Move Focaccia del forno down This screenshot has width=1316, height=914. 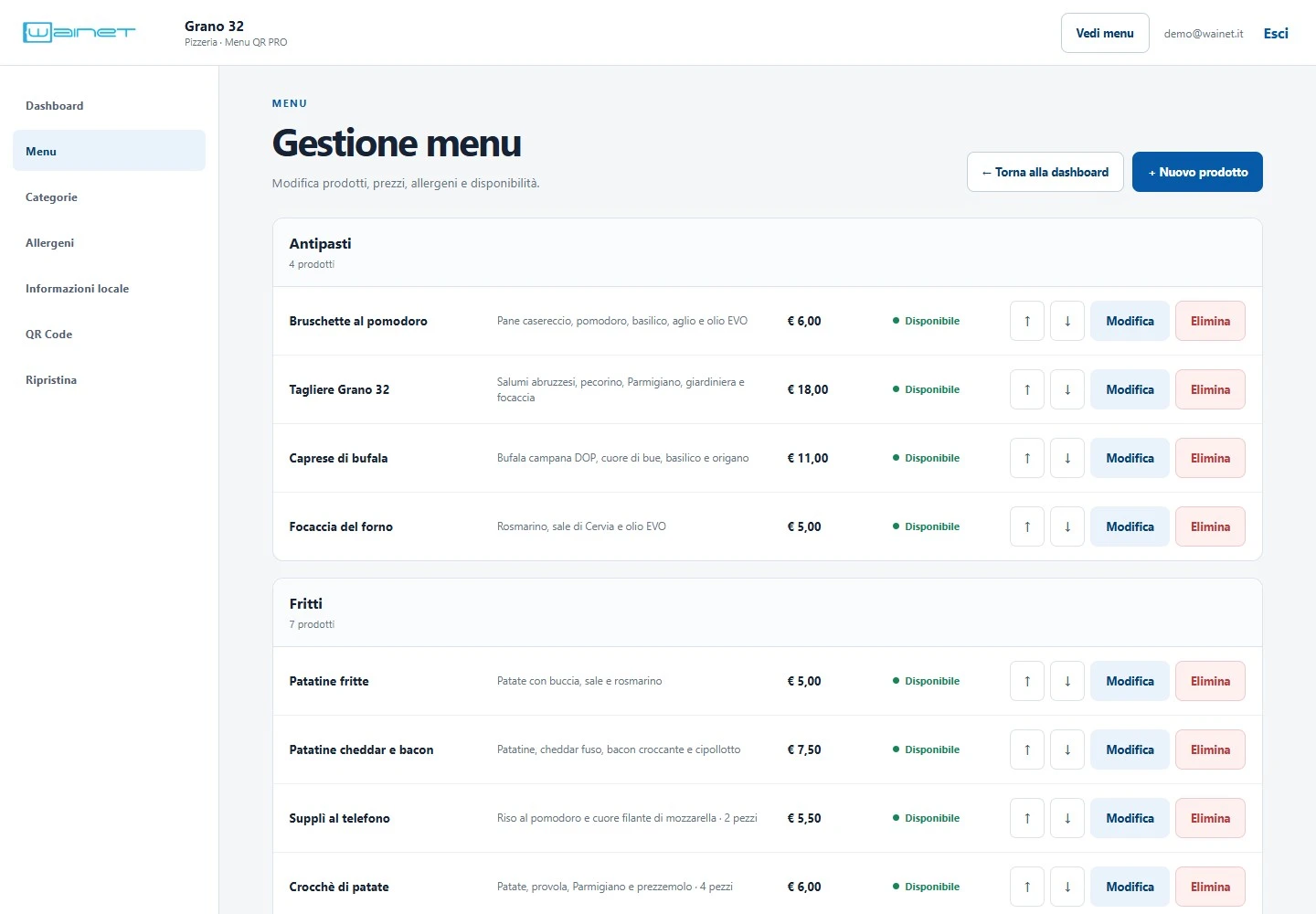point(1067,526)
